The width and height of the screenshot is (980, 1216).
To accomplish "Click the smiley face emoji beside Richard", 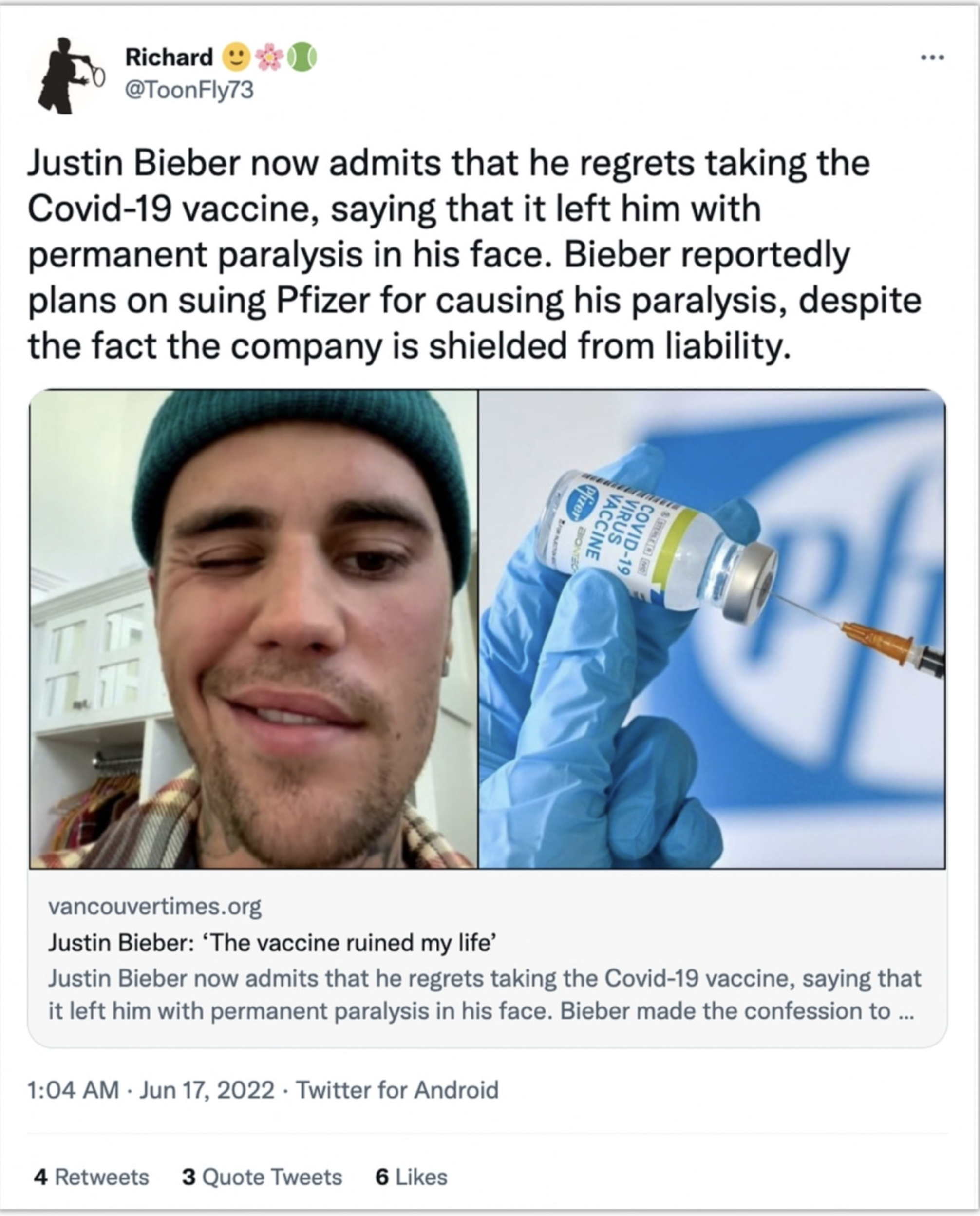I will (x=236, y=57).
